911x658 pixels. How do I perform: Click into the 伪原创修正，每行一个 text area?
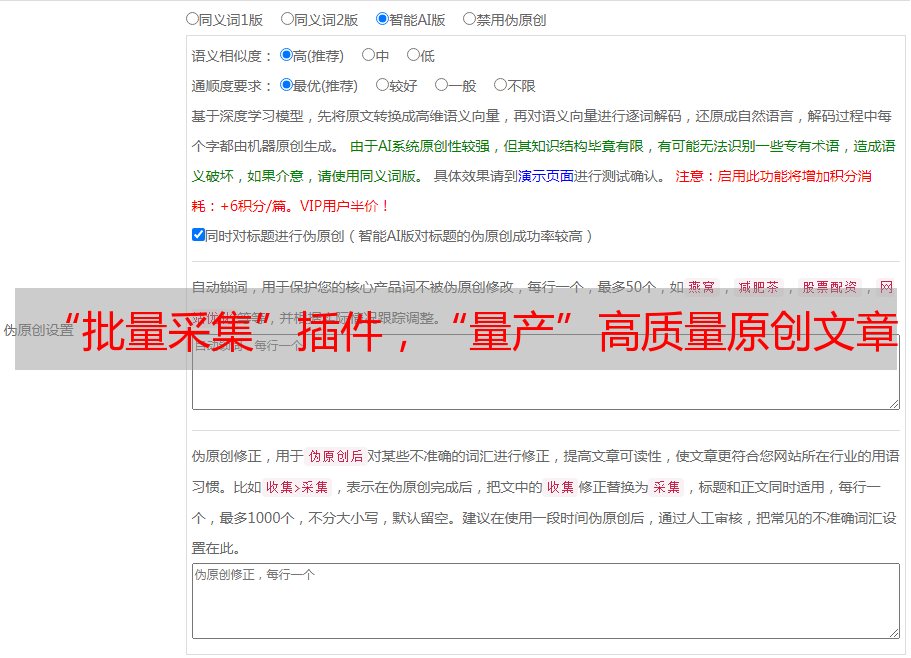(546, 601)
